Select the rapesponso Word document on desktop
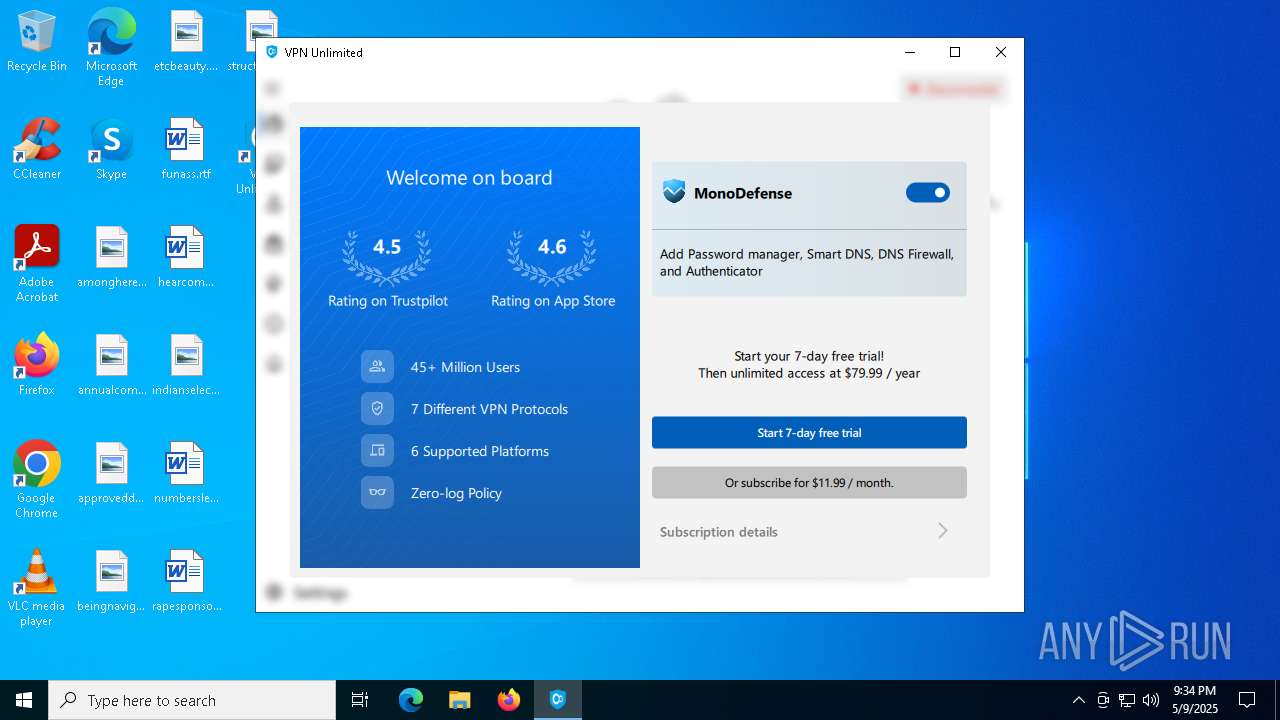 (x=186, y=582)
